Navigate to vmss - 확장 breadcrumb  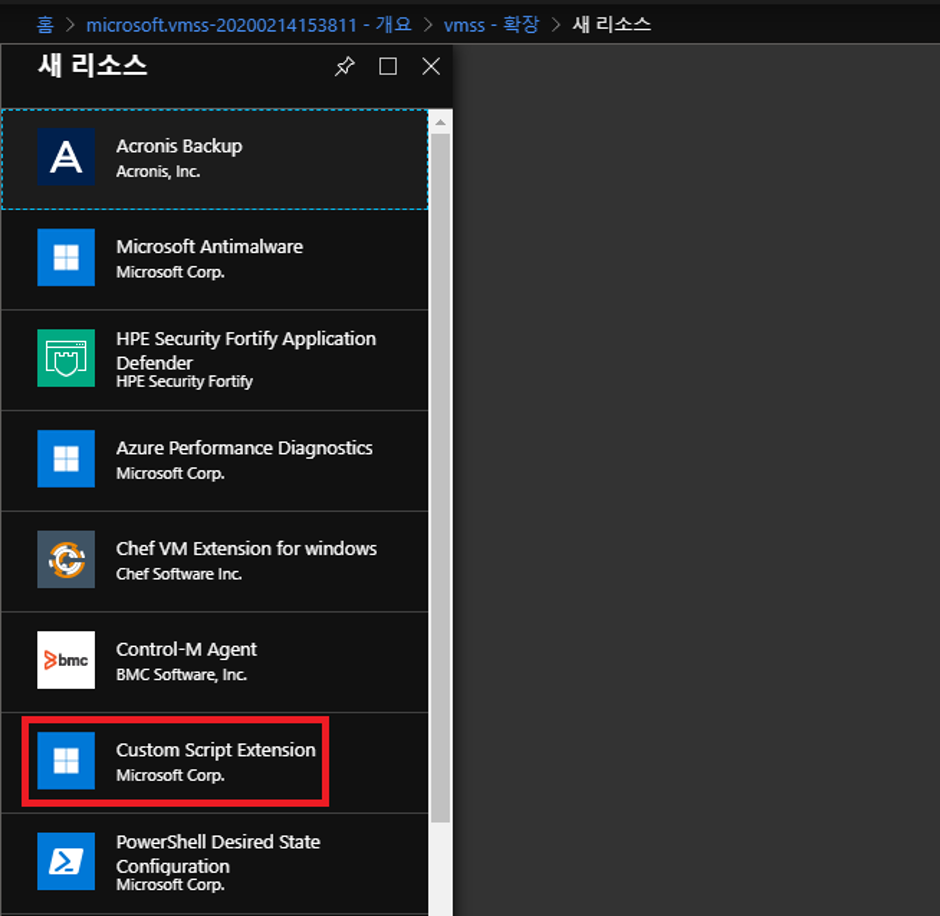tap(492, 25)
